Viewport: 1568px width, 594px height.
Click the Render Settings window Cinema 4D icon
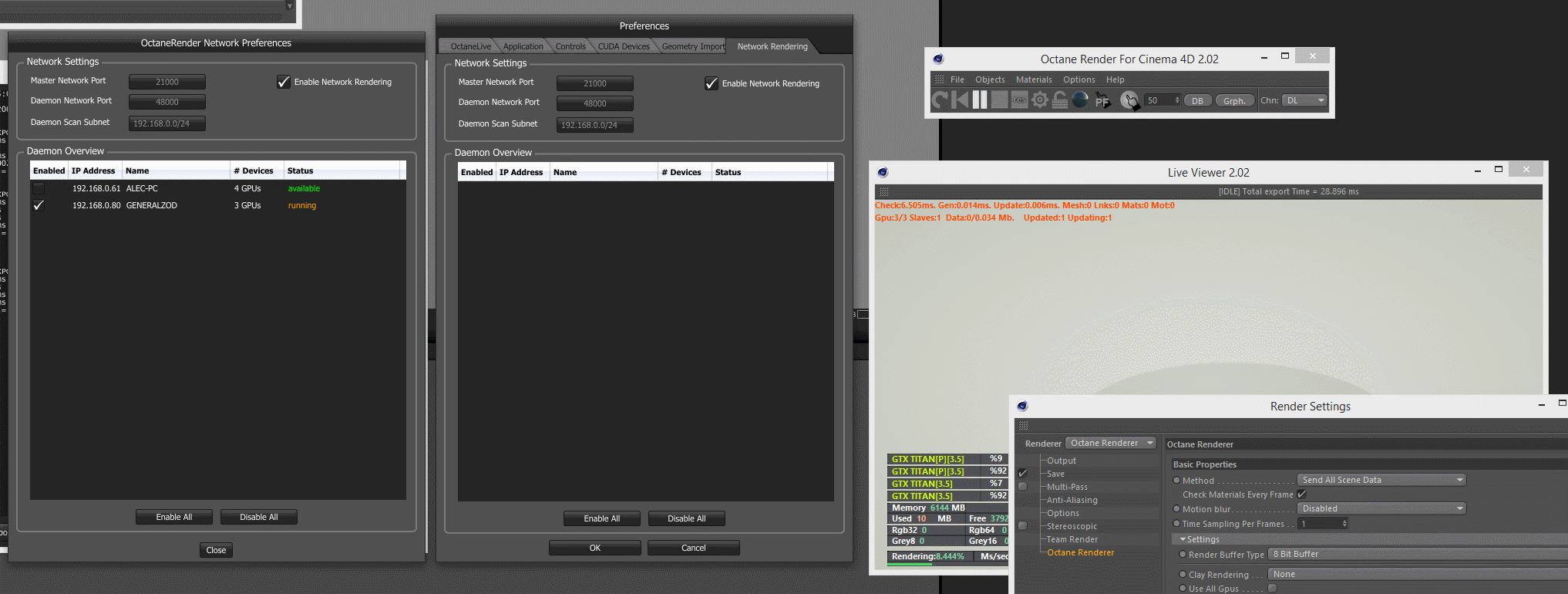click(x=1022, y=406)
